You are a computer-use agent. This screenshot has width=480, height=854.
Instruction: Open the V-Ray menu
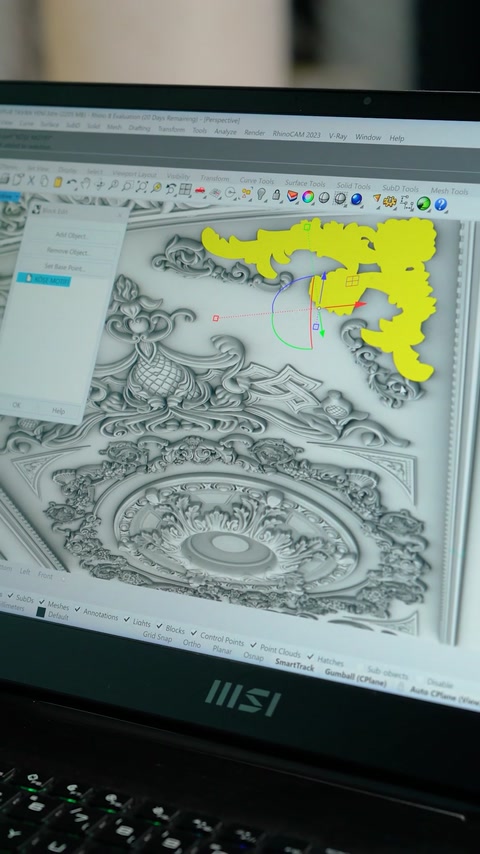(x=338, y=136)
